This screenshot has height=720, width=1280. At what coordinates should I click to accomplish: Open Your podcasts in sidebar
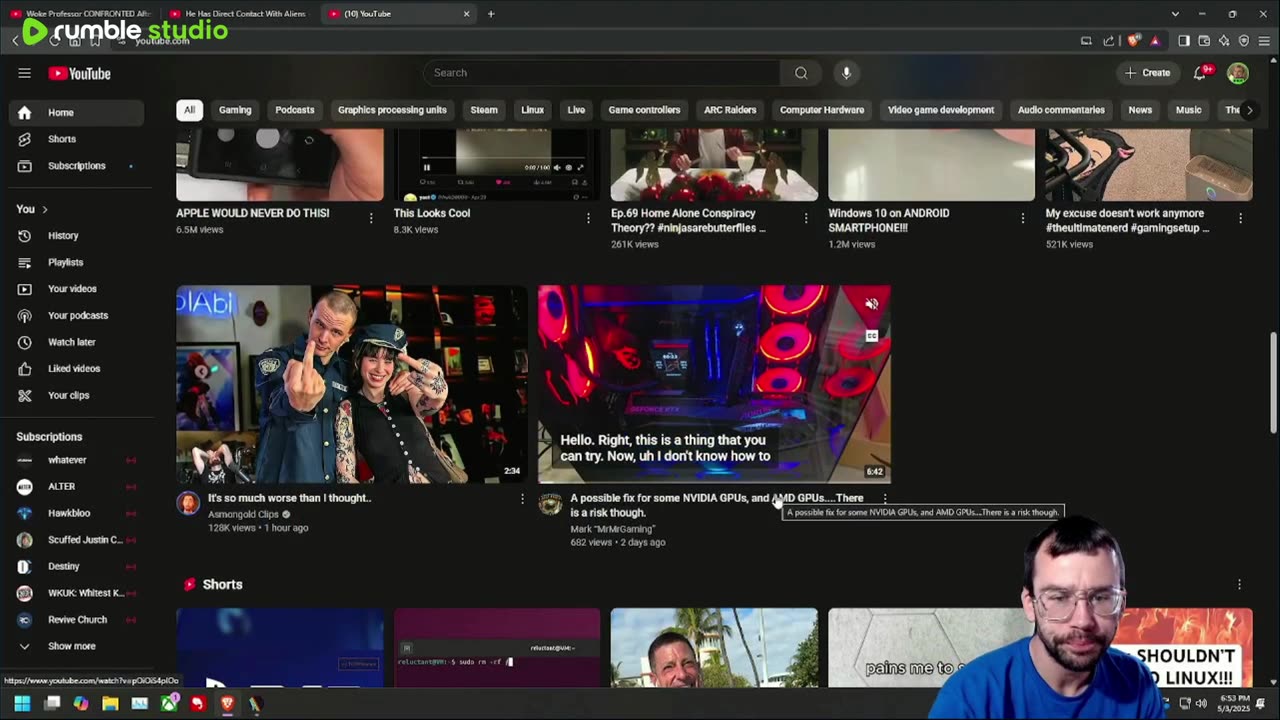[77, 315]
